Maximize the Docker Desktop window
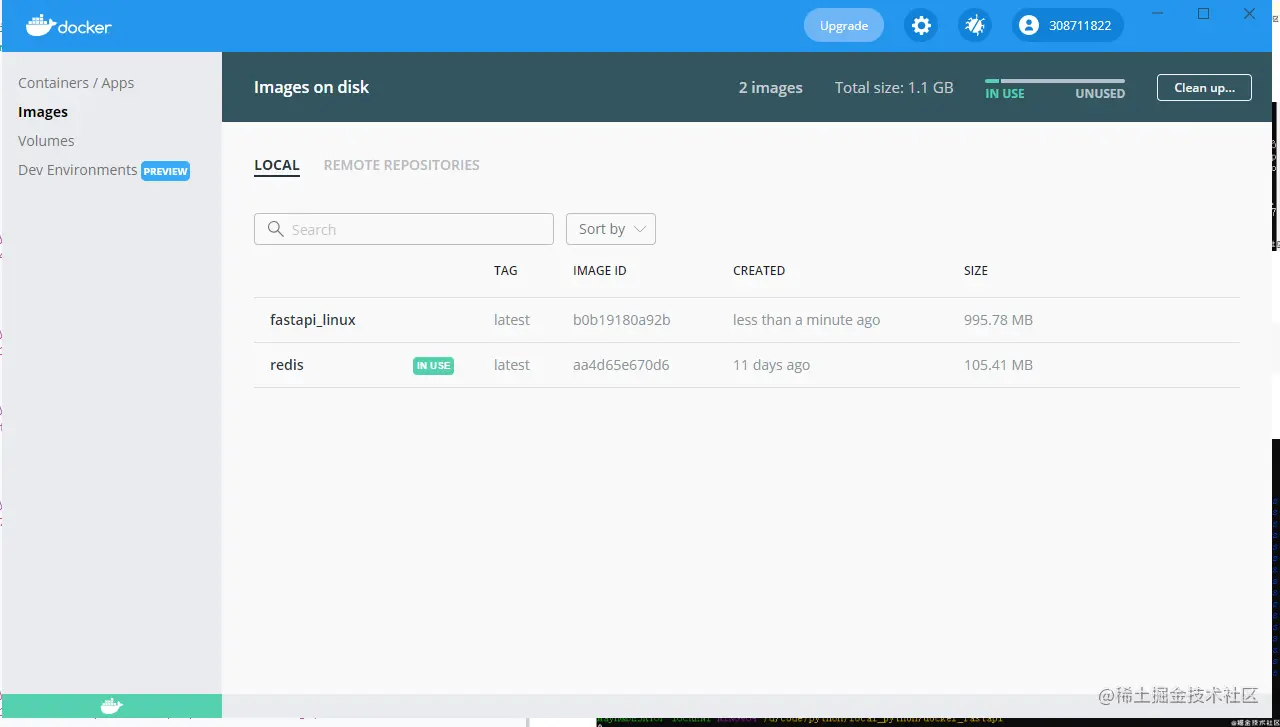 coord(1203,14)
